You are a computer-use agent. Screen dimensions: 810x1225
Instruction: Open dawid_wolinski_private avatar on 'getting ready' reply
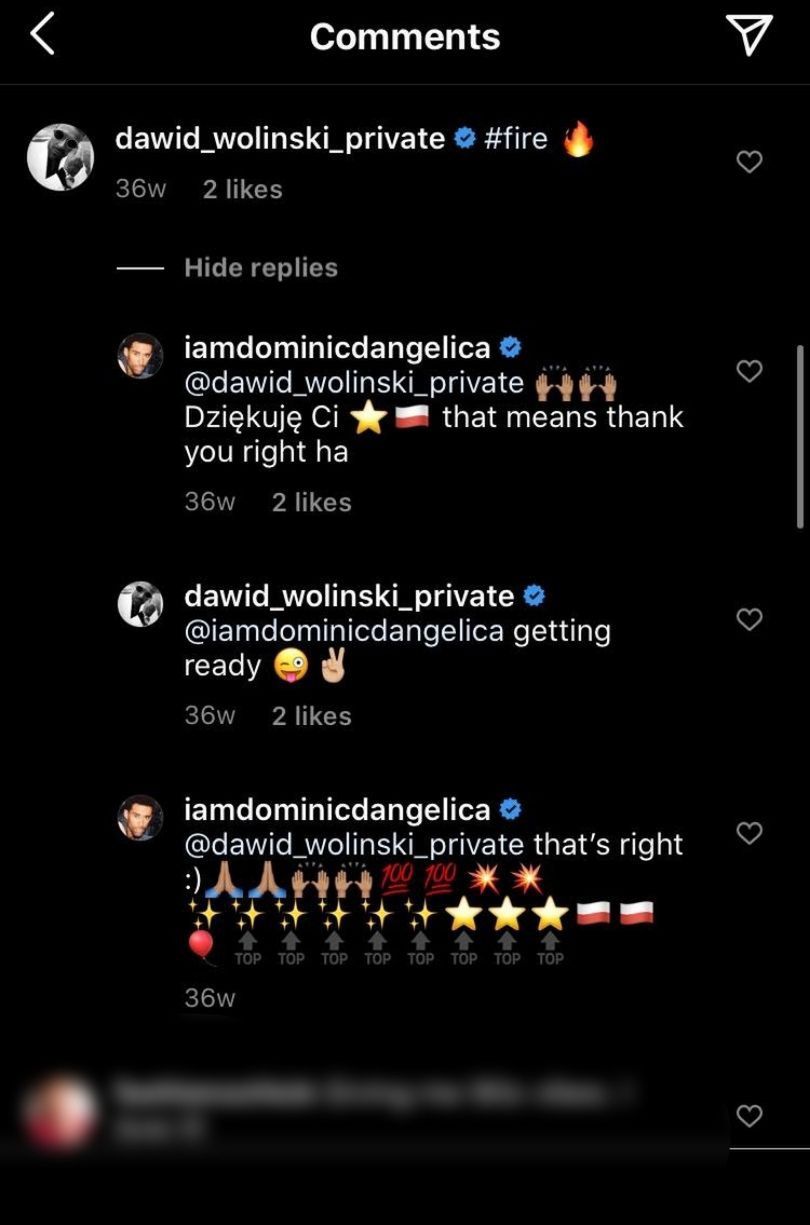click(x=141, y=603)
